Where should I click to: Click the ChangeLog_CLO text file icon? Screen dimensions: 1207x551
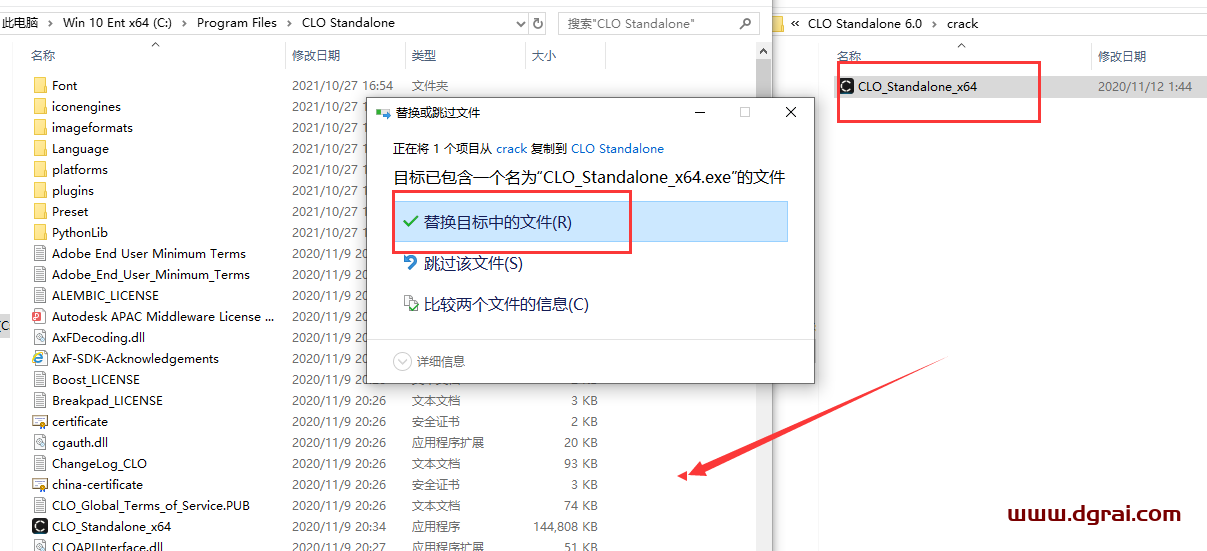click(x=40, y=464)
